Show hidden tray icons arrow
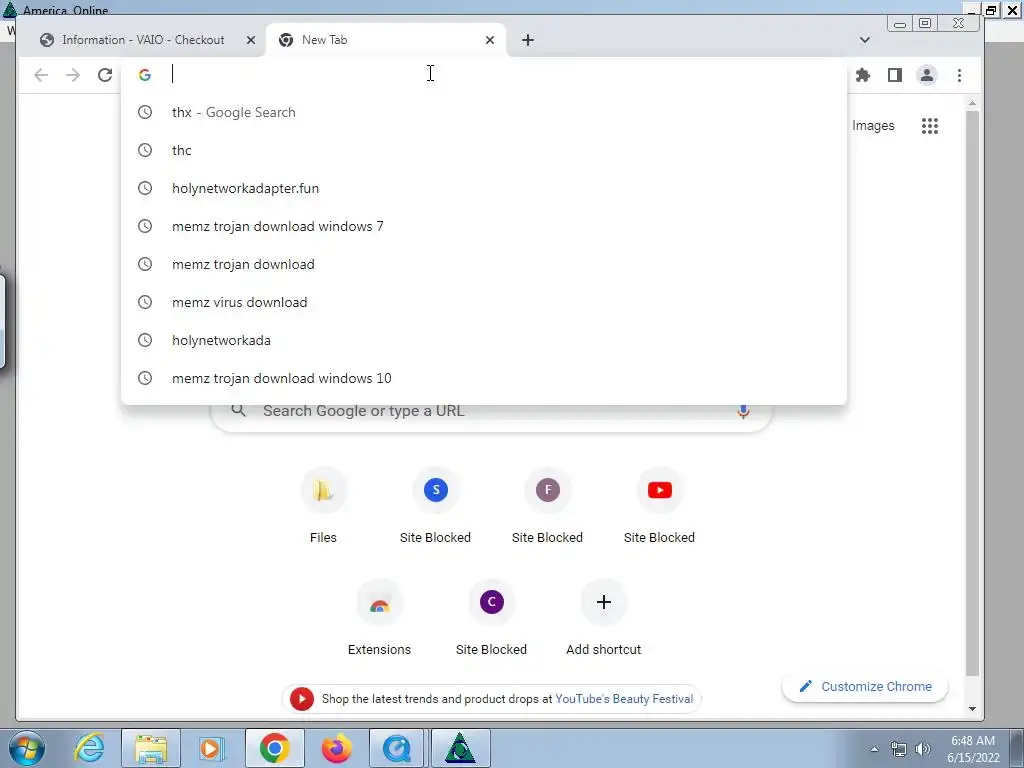This screenshot has height=768, width=1024. click(x=874, y=749)
